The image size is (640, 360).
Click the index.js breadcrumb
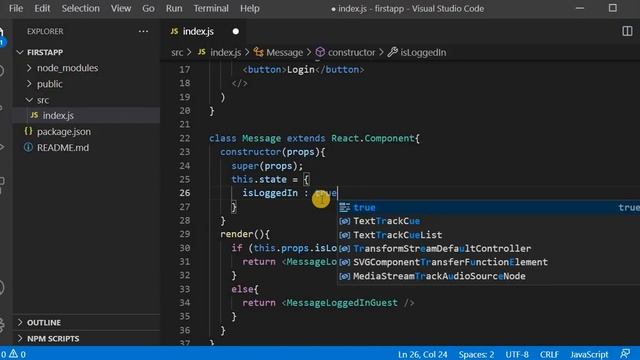(225, 52)
